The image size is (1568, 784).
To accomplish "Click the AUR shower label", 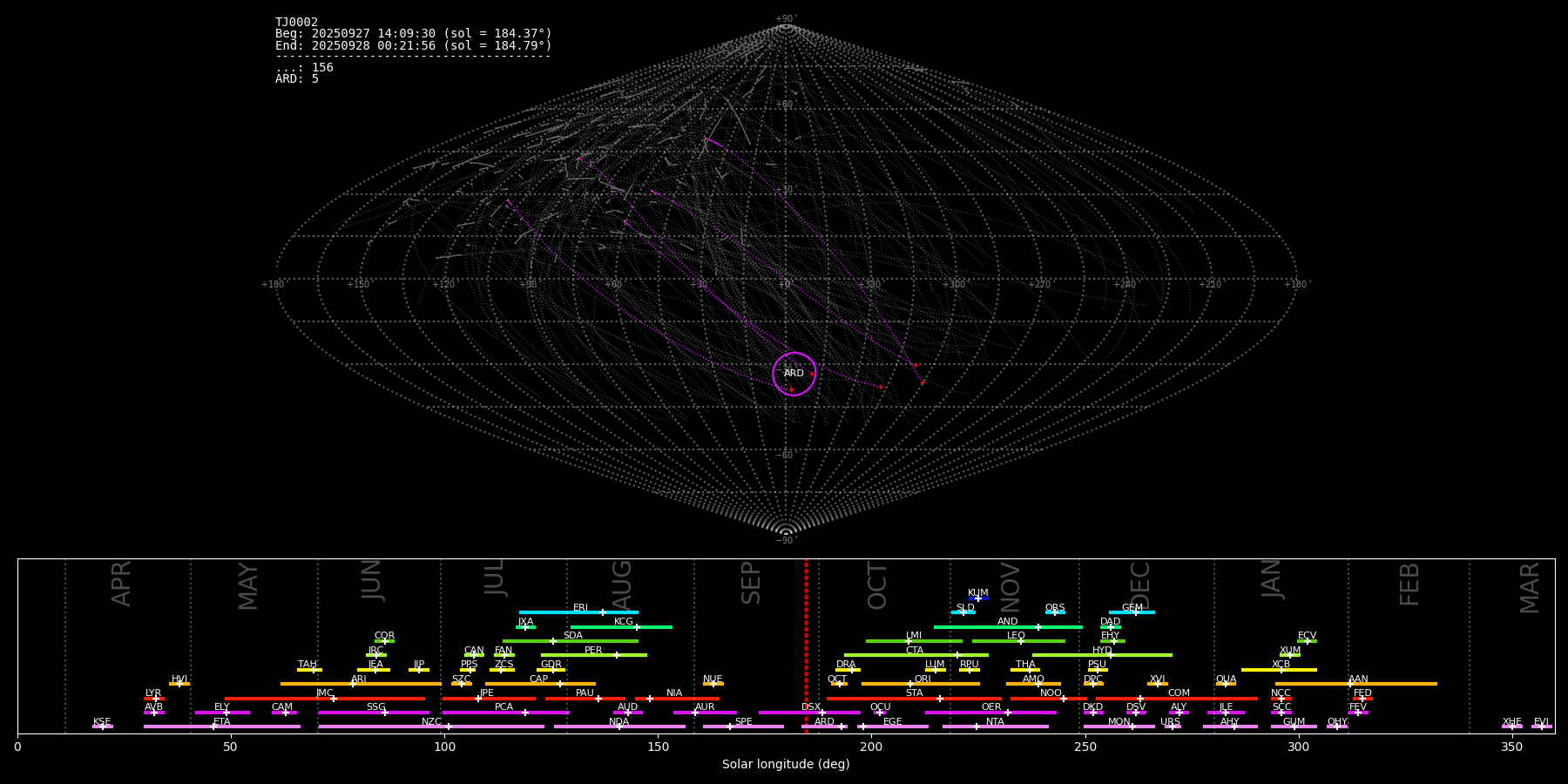I will [705, 707].
